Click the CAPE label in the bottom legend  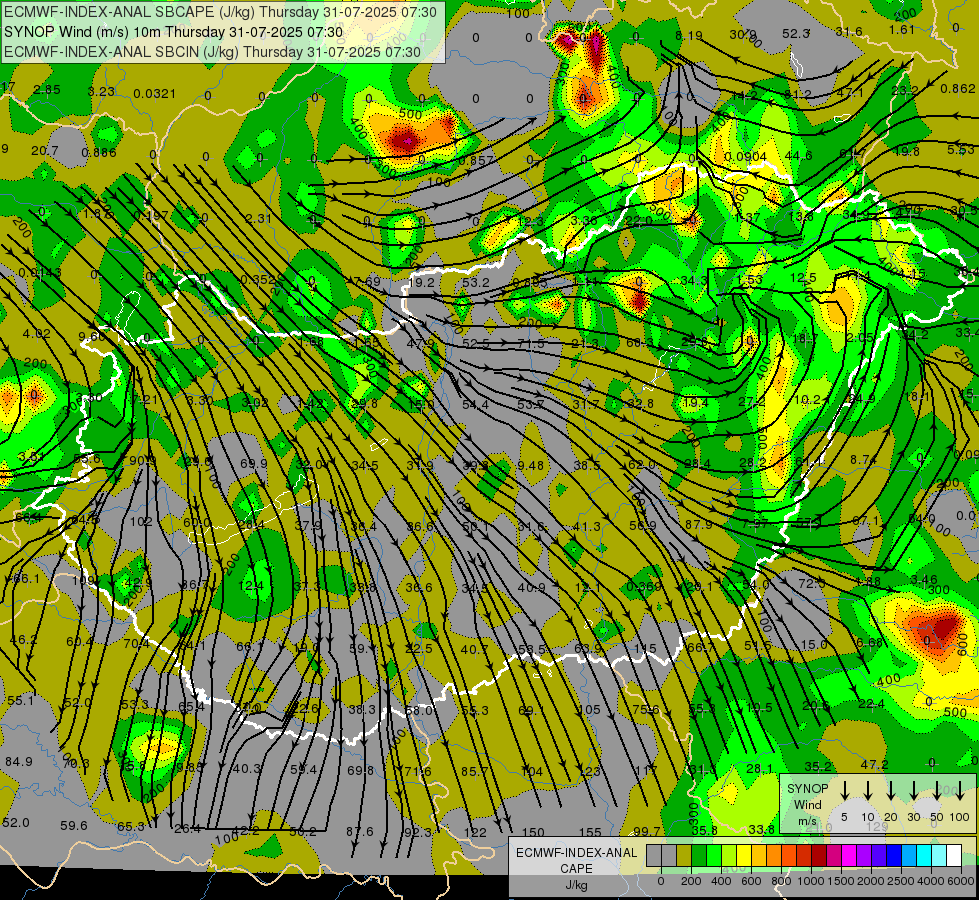click(576, 869)
